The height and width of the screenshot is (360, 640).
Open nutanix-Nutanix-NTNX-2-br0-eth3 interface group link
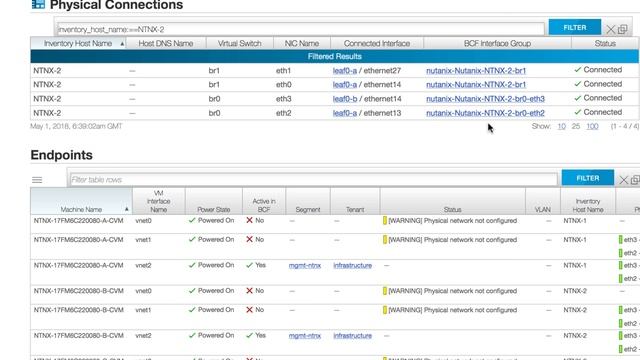click(x=485, y=99)
